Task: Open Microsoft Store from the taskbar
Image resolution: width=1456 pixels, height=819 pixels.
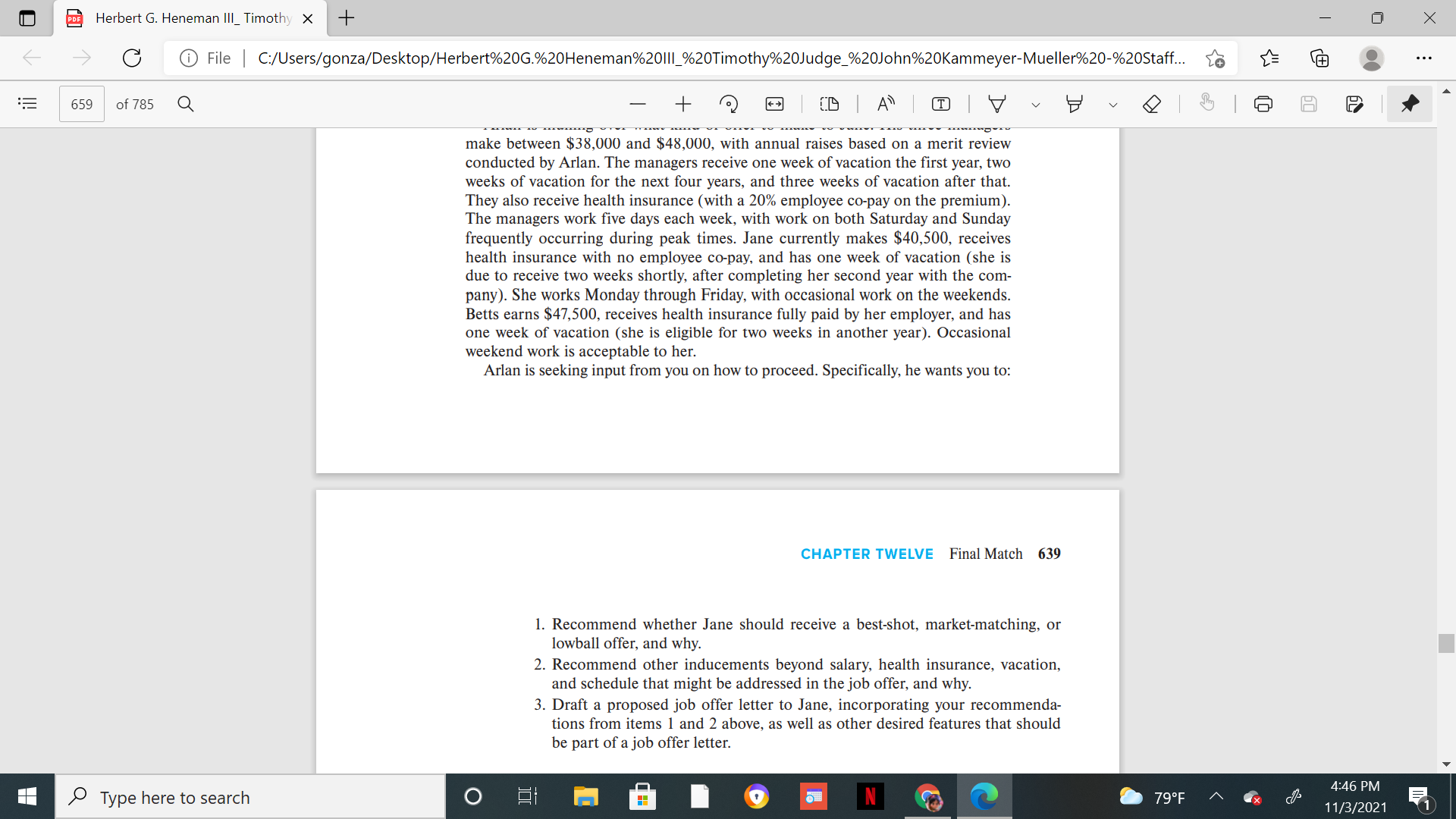Action: pyautogui.click(x=642, y=797)
